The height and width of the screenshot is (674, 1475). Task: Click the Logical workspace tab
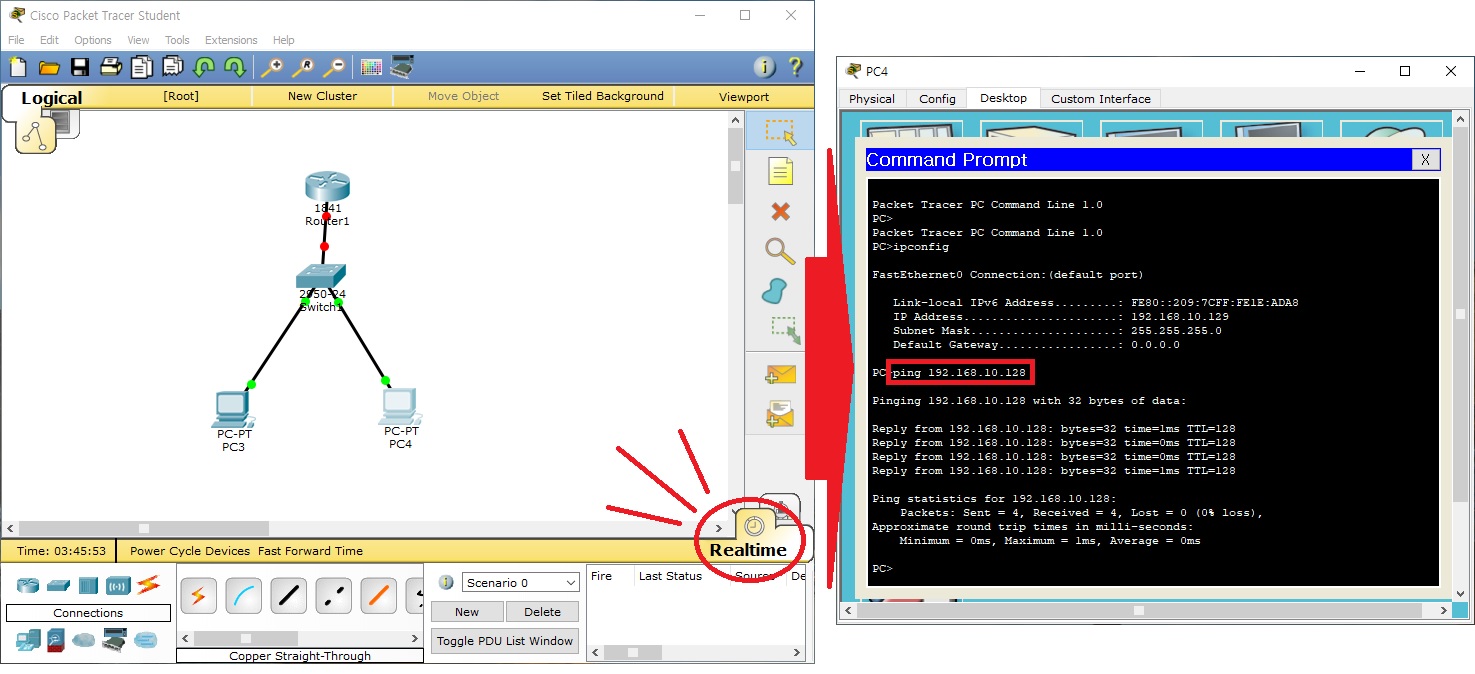(51, 98)
